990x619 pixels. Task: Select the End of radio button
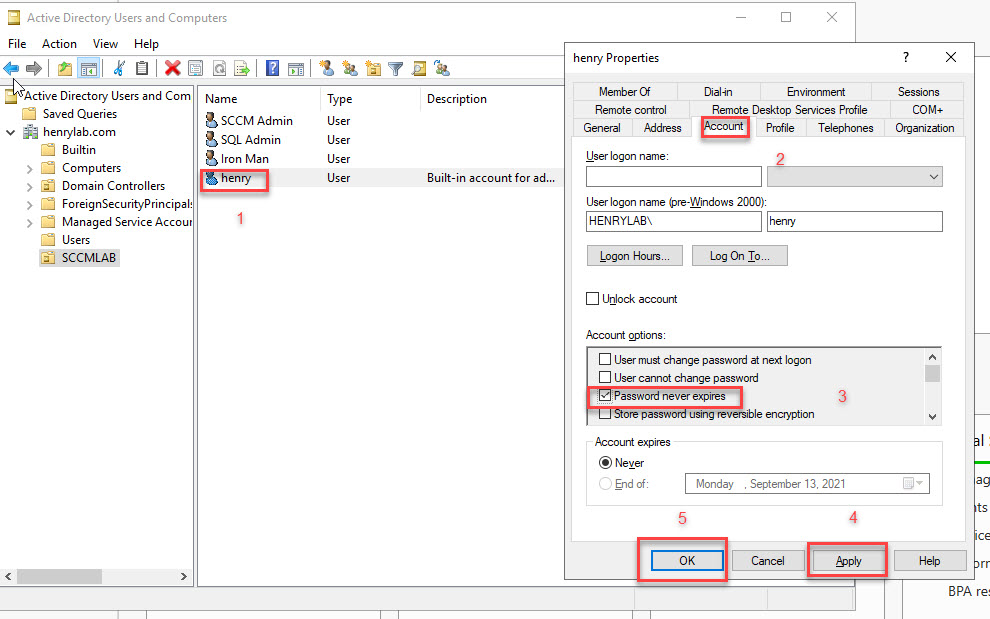click(x=605, y=483)
